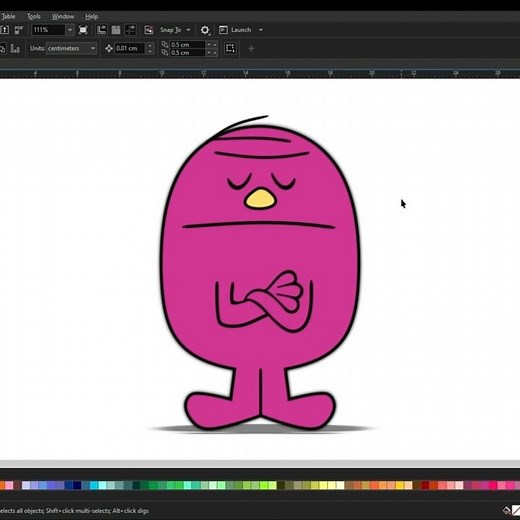This screenshot has width=520, height=520.
Task: Click the Export icon with upward arrow
Action: click(4, 30)
